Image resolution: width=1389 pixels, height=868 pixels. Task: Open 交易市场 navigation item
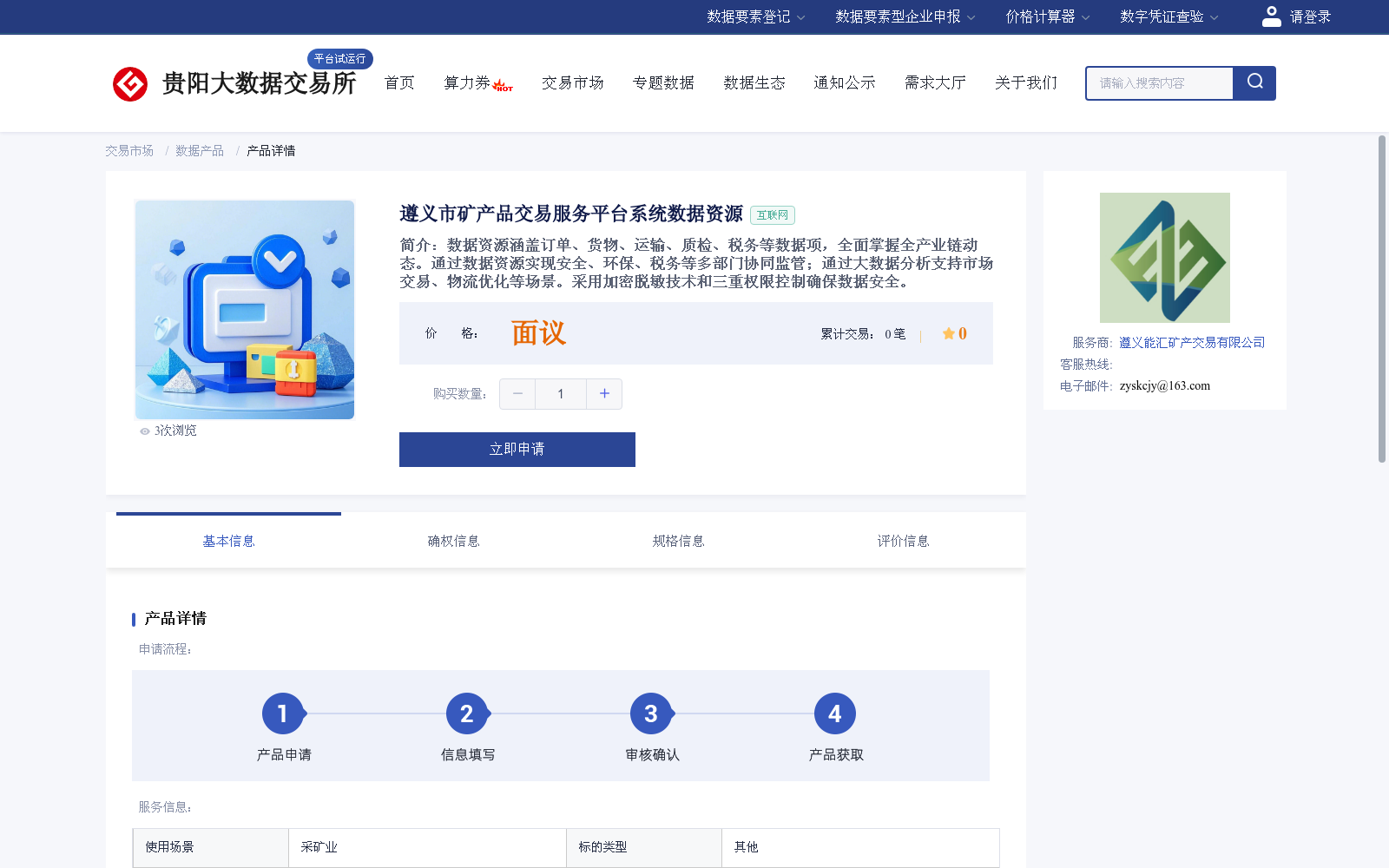pos(573,83)
